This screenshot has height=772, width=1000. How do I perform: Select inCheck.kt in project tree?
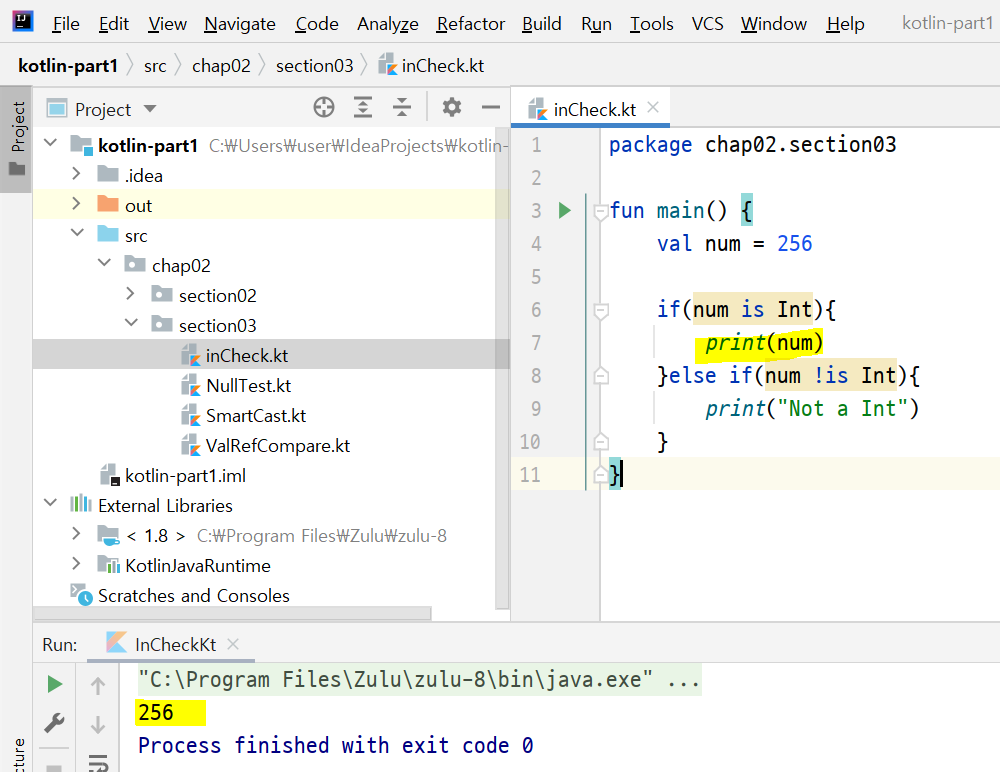pyautogui.click(x=247, y=355)
